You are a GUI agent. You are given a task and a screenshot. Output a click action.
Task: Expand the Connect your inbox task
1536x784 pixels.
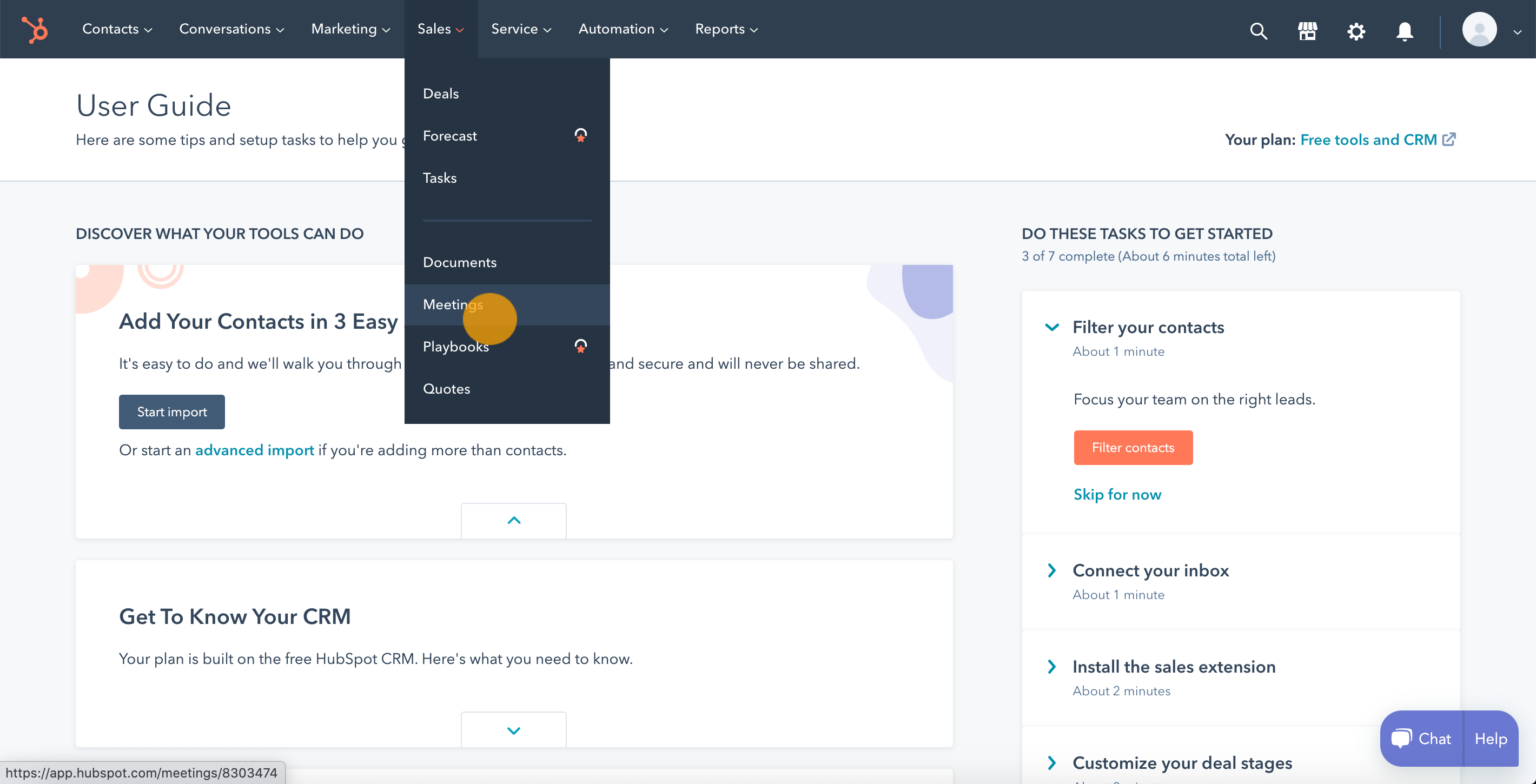[1052, 570]
